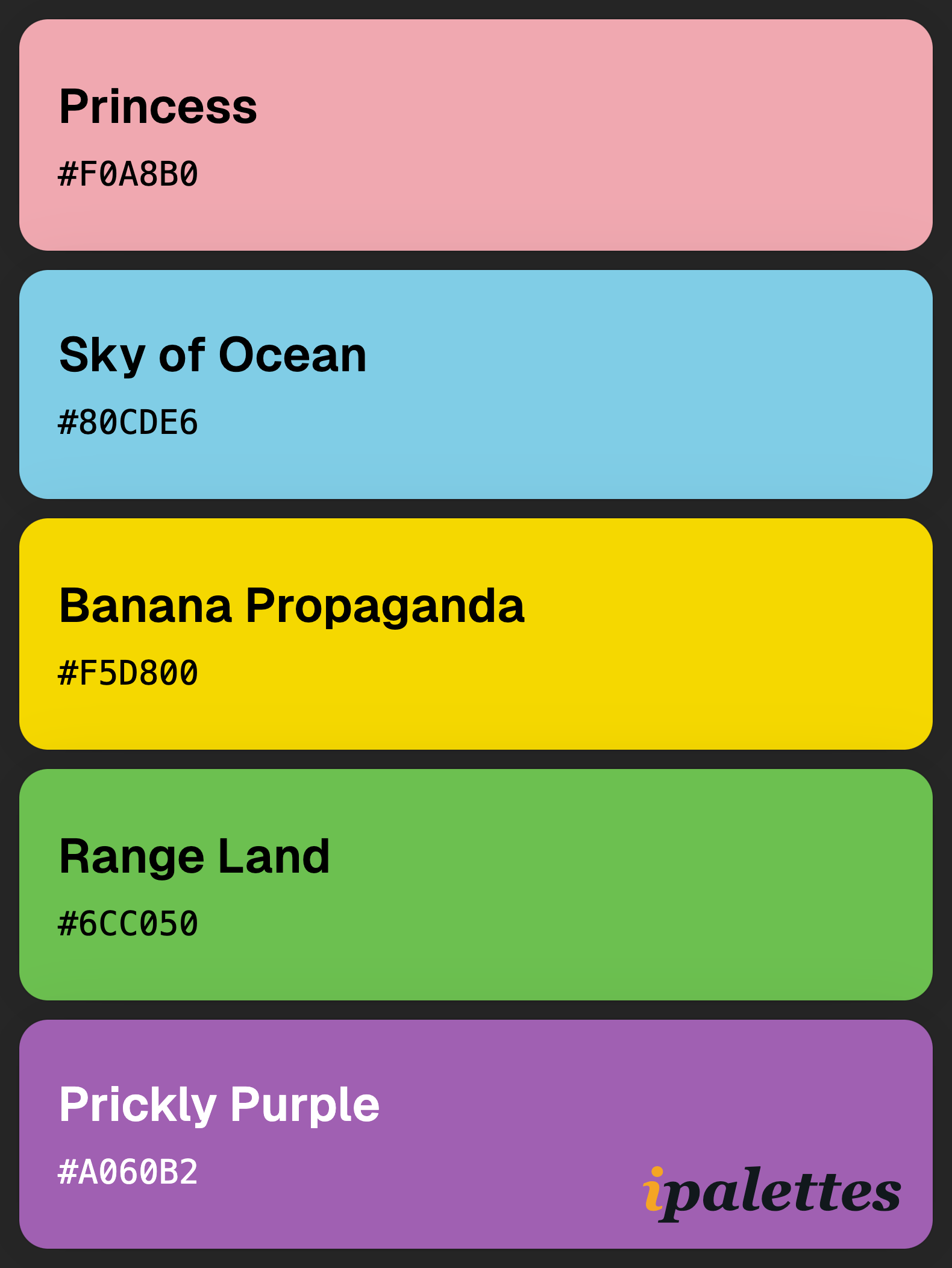Click the hex code #F5D800
The width and height of the screenshot is (952, 1268).
point(128,673)
